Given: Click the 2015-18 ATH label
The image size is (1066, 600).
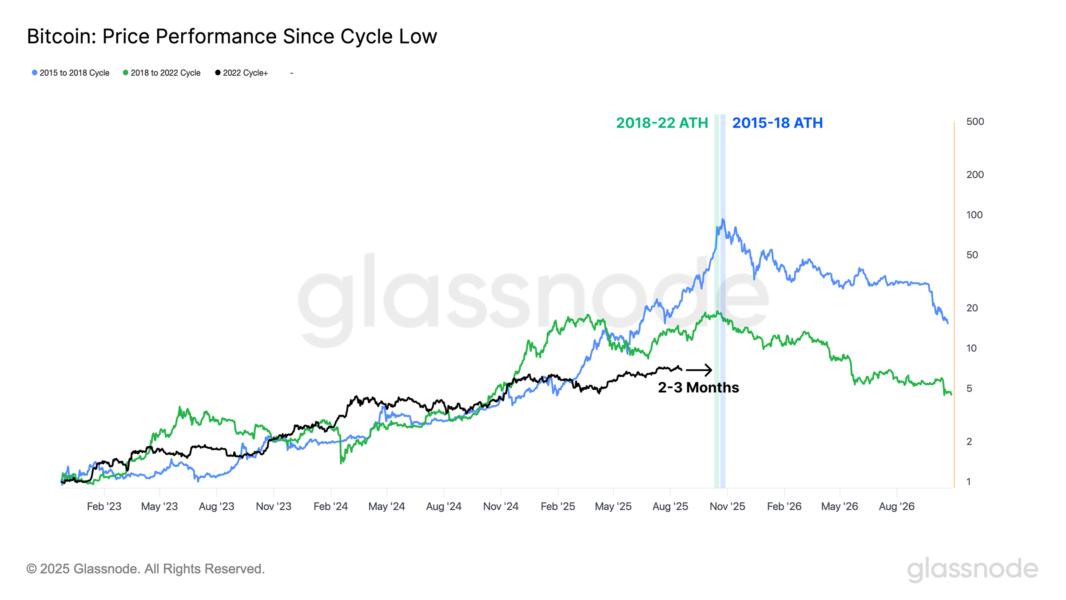Looking at the screenshot, I should [x=777, y=123].
